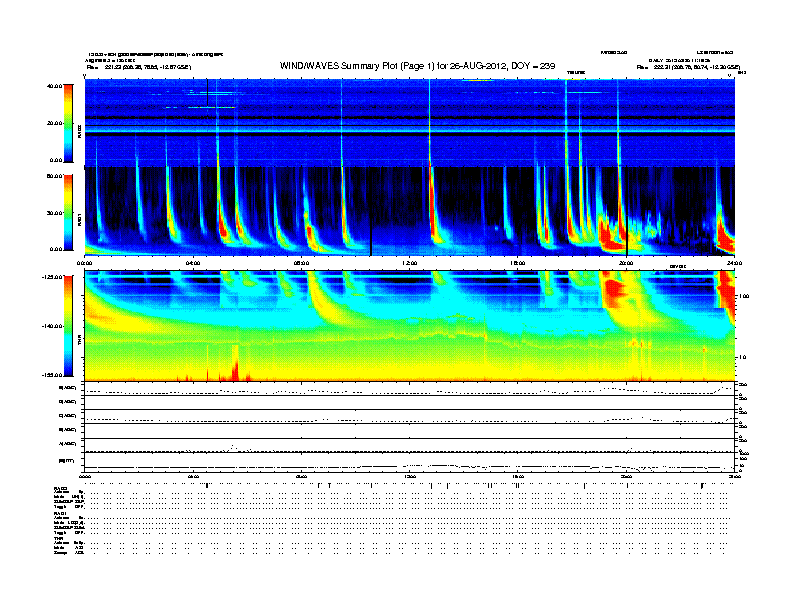Screen dimensions: 792x612
Task: Click the 04:00 tick label under RAD1 spectrogram
Action: click(x=193, y=263)
